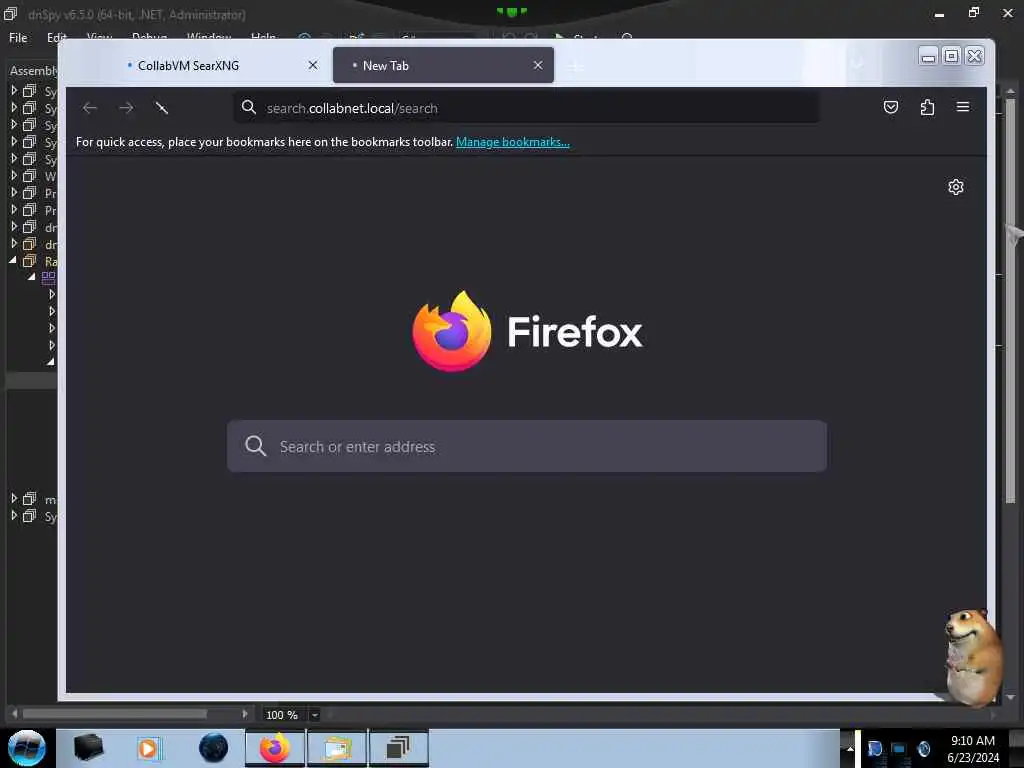The height and width of the screenshot is (768, 1024).
Task: Click the dnSpy vertical scrollbar down arrow
Action: pyautogui.click(x=1011, y=697)
